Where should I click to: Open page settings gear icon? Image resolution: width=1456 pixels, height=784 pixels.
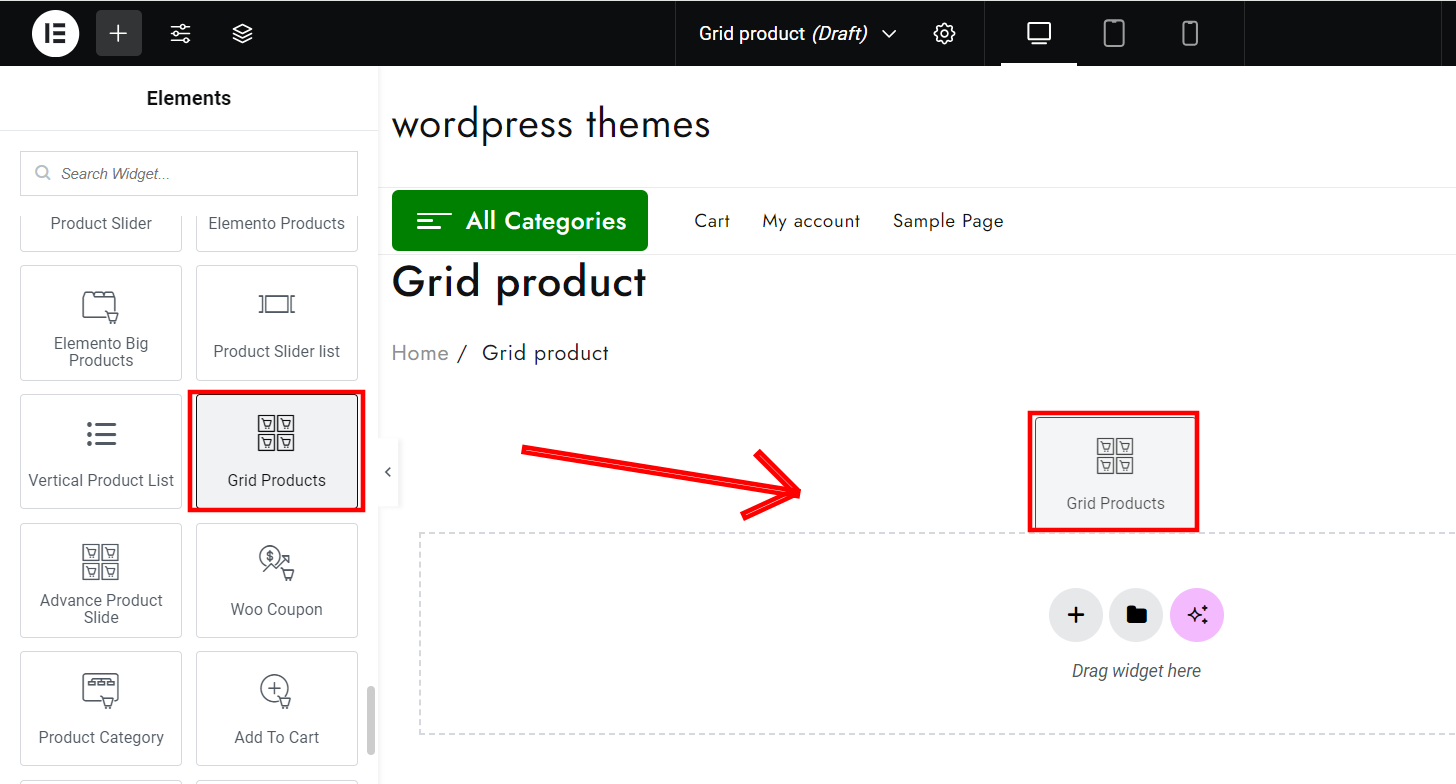[944, 33]
